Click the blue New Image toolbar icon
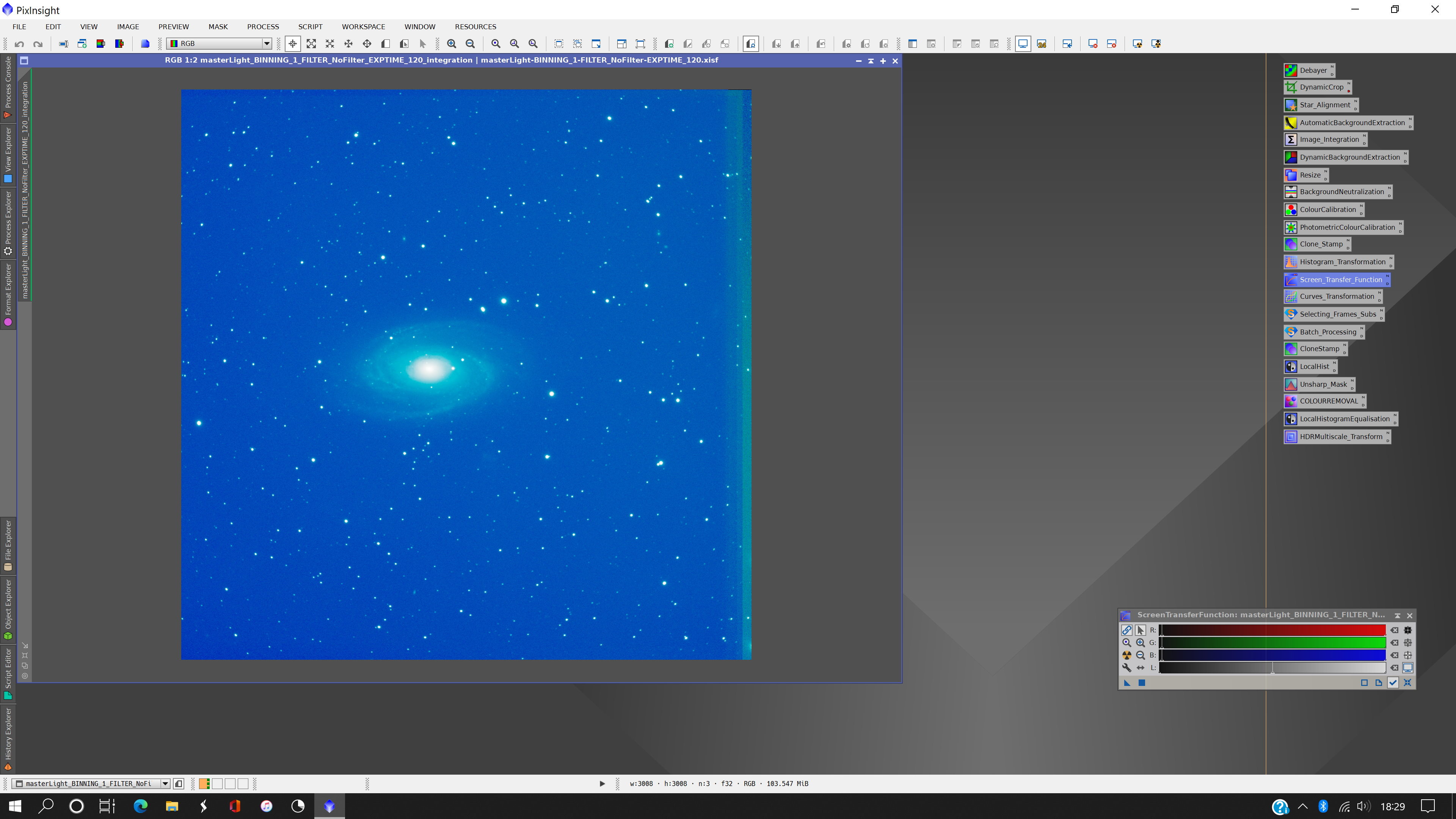 click(145, 44)
